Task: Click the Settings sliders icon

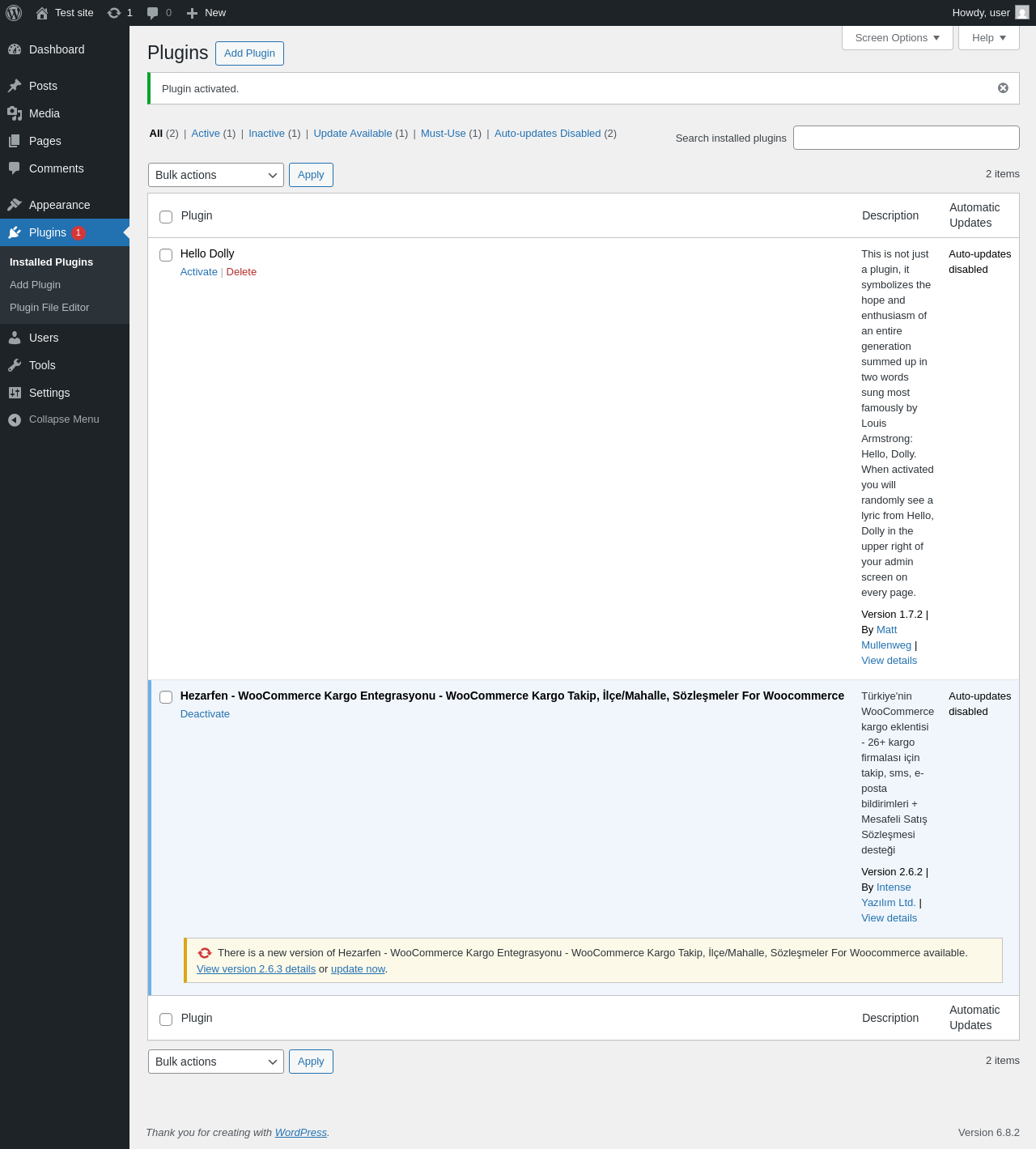Action: click(15, 393)
